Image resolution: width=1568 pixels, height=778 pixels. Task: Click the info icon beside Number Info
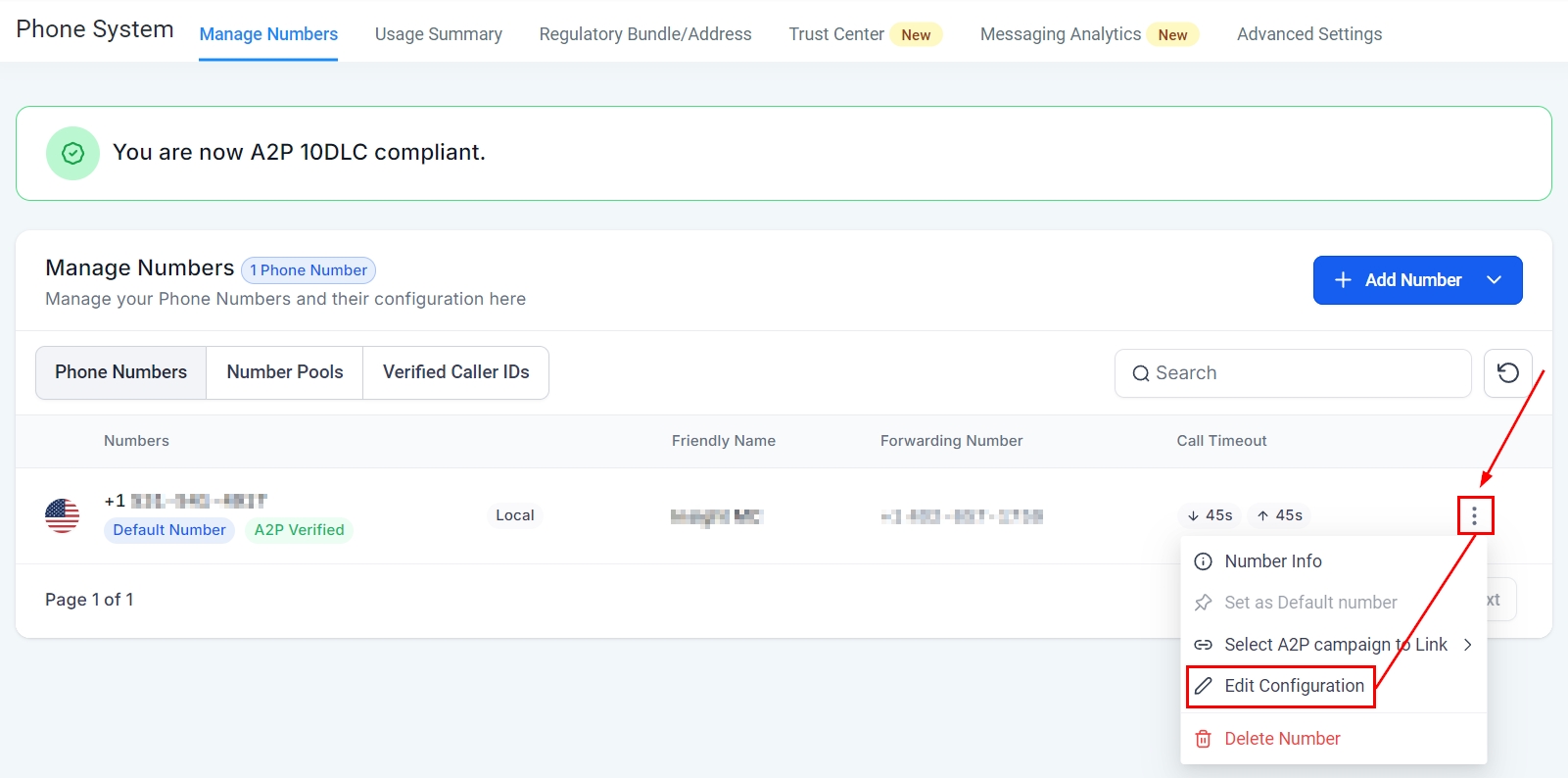(x=1204, y=561)
